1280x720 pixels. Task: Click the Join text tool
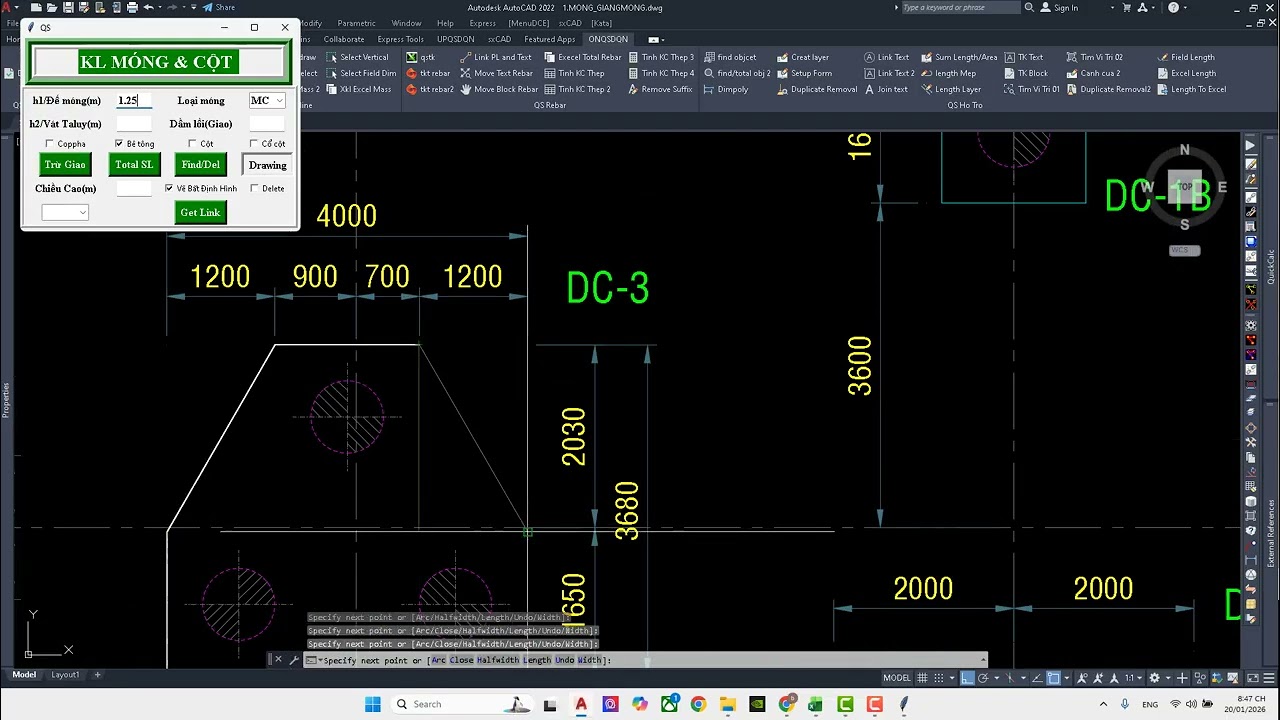tap(885, 89)
